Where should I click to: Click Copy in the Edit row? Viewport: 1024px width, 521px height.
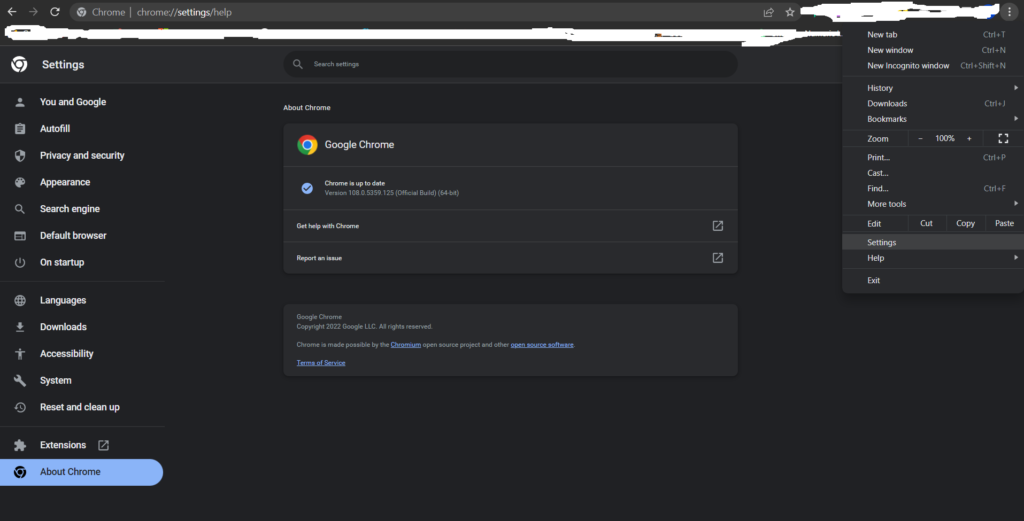click(965, 223)
